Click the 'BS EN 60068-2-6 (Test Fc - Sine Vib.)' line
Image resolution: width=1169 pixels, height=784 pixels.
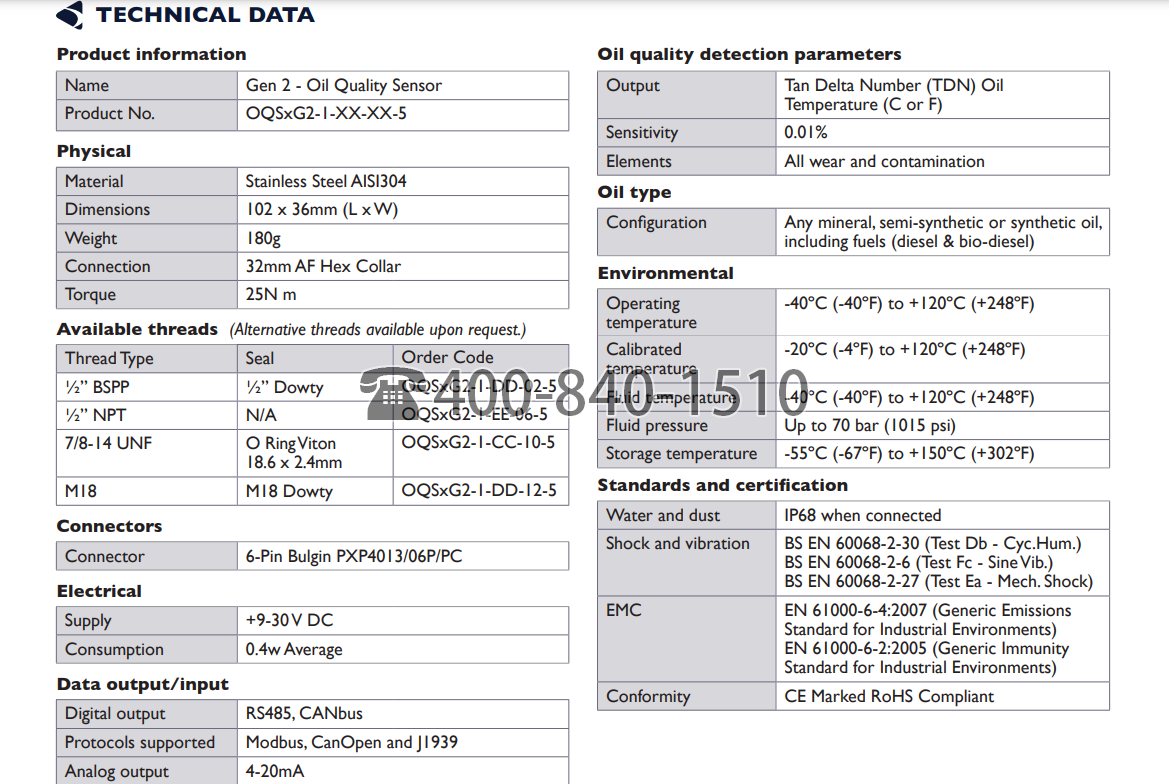coord(918,563)
